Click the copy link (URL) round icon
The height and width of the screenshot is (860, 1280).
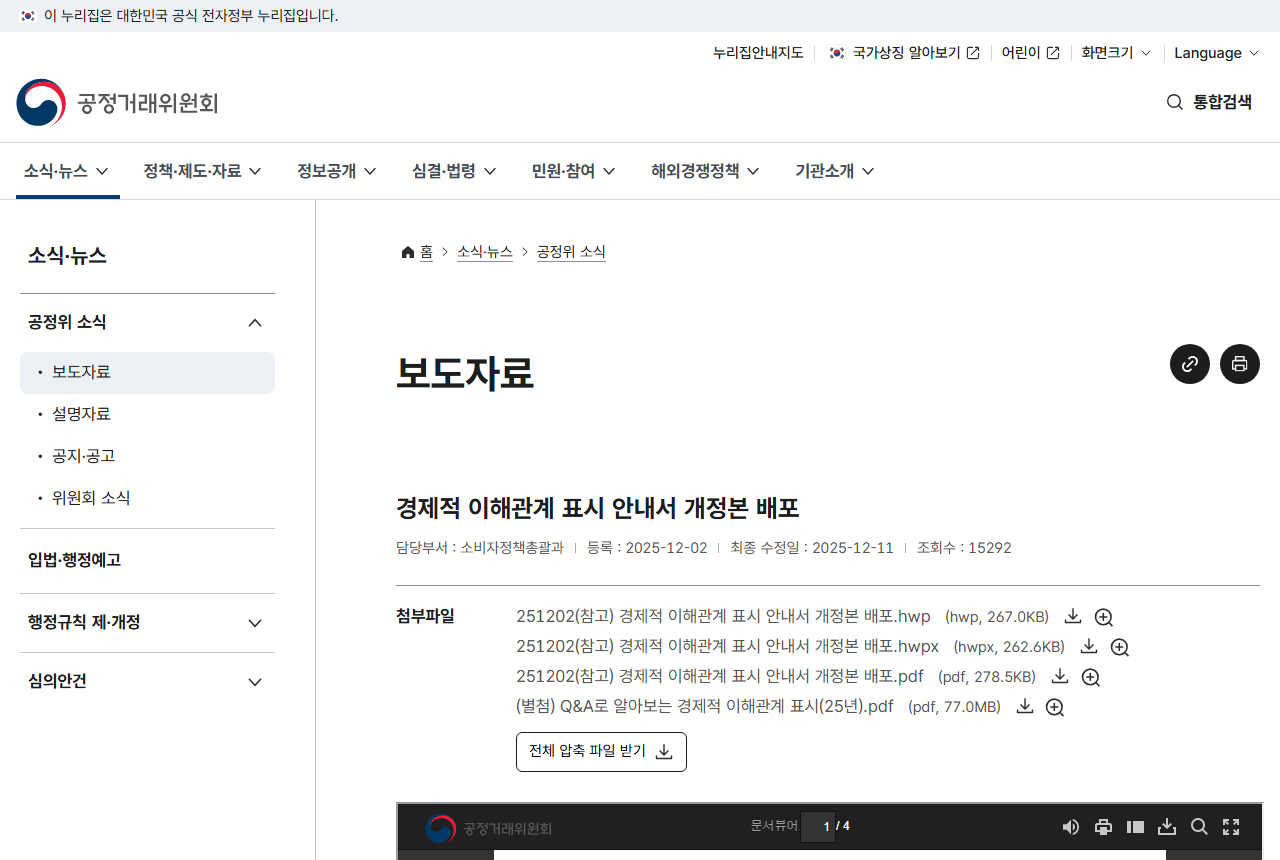coord(1190,364)
